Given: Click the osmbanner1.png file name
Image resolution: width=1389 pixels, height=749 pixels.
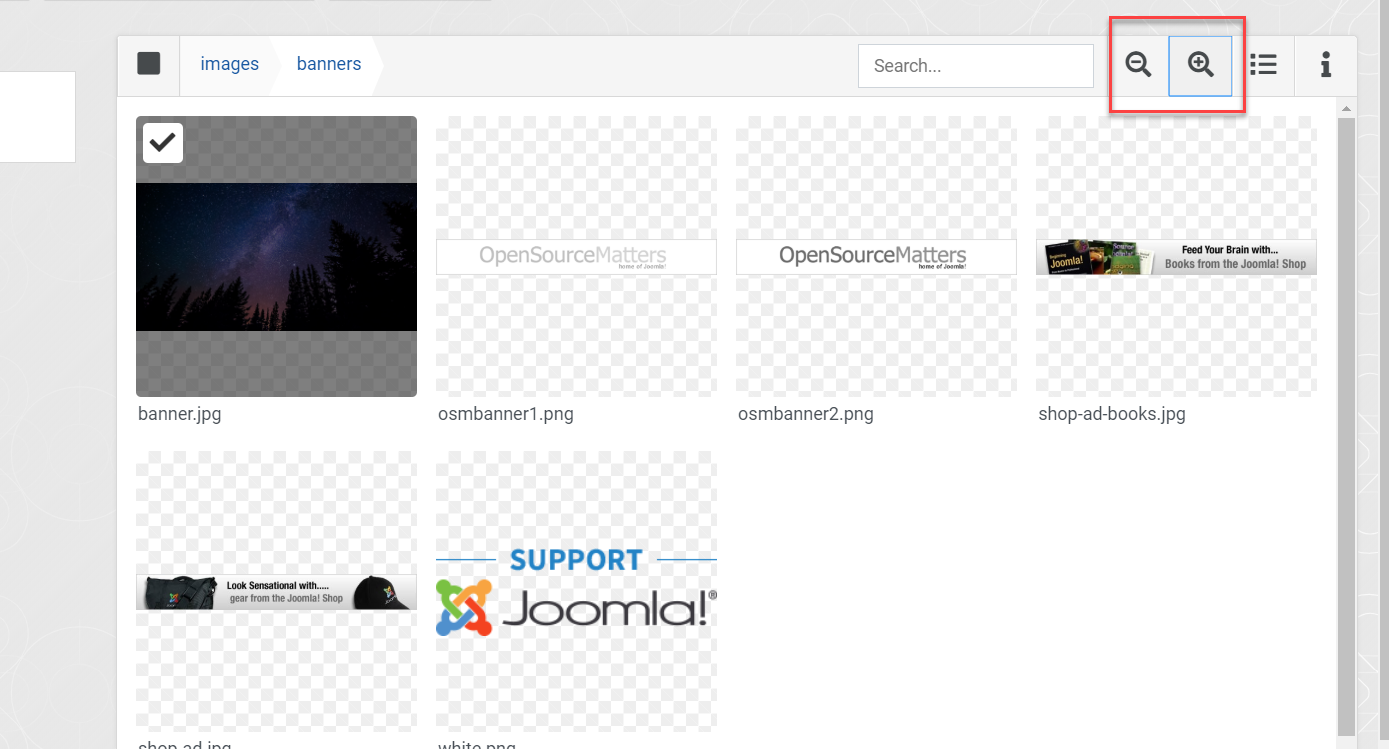Looking at the screenshot, I should pyautogui.click(x=506, y=414).
